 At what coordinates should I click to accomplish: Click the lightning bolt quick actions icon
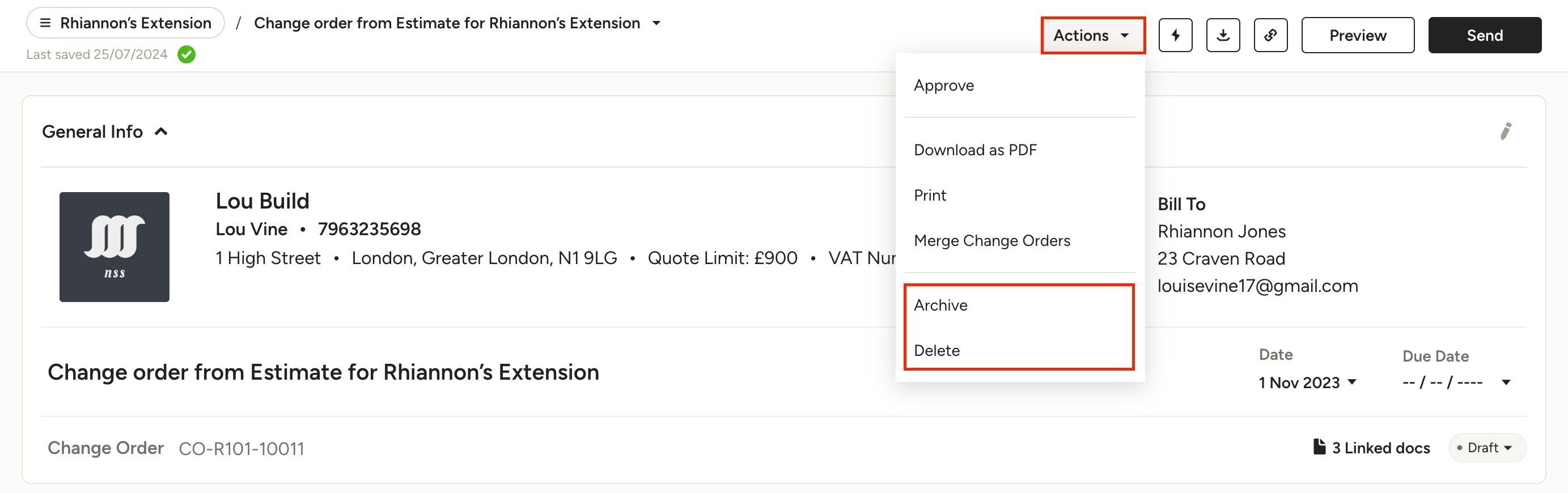pos(1175,35)
